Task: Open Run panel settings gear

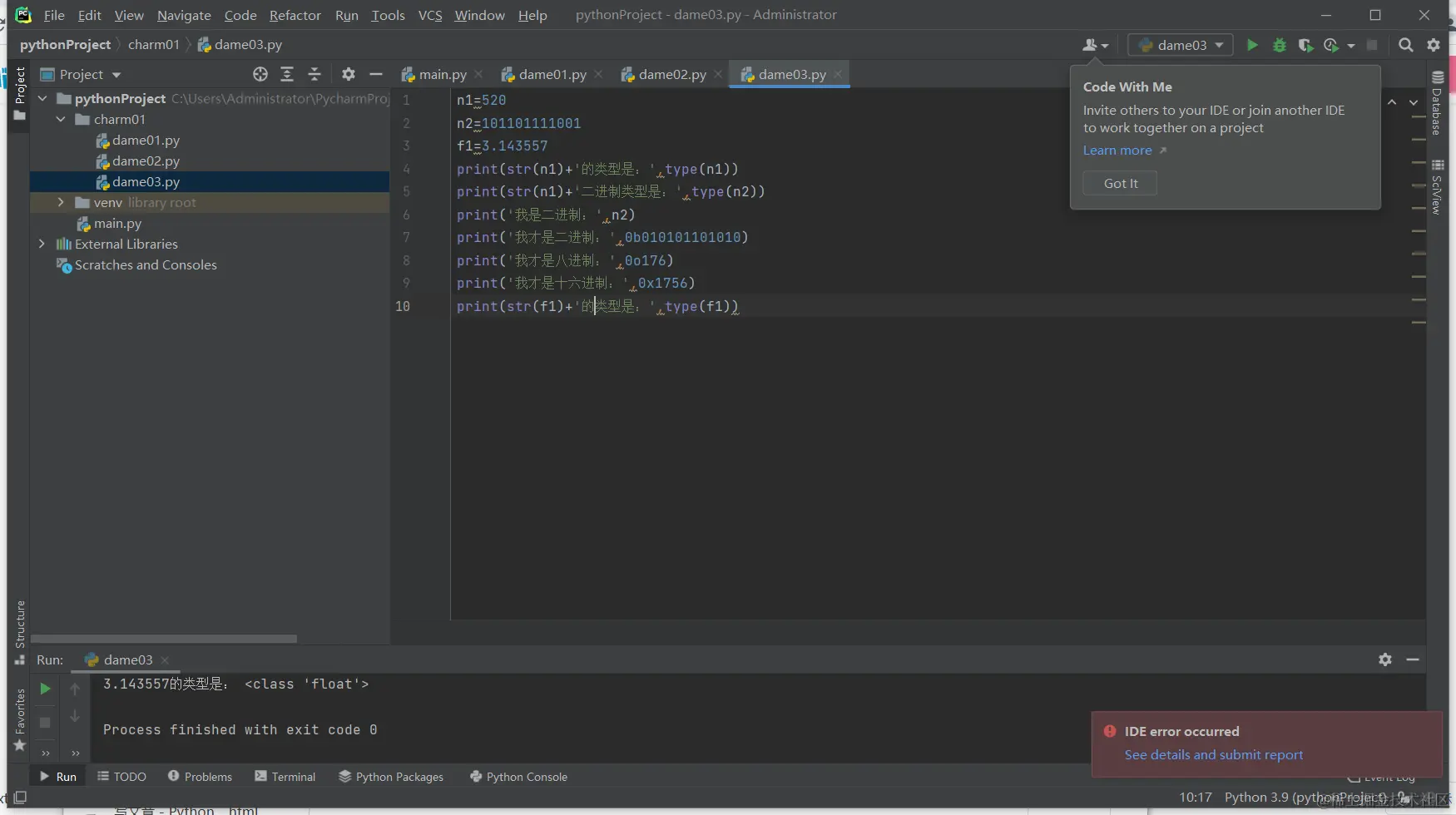Action: click(1385, 659)
